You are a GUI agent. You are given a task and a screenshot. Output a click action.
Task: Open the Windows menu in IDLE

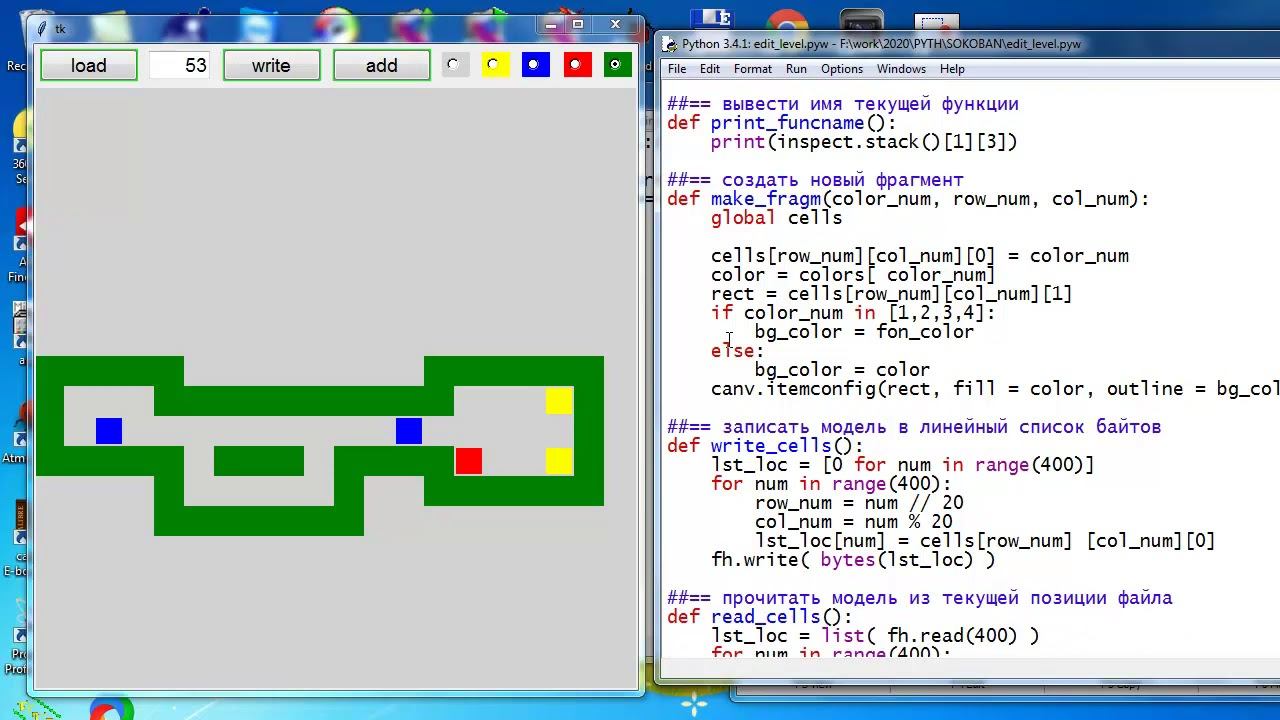(901, 69)
